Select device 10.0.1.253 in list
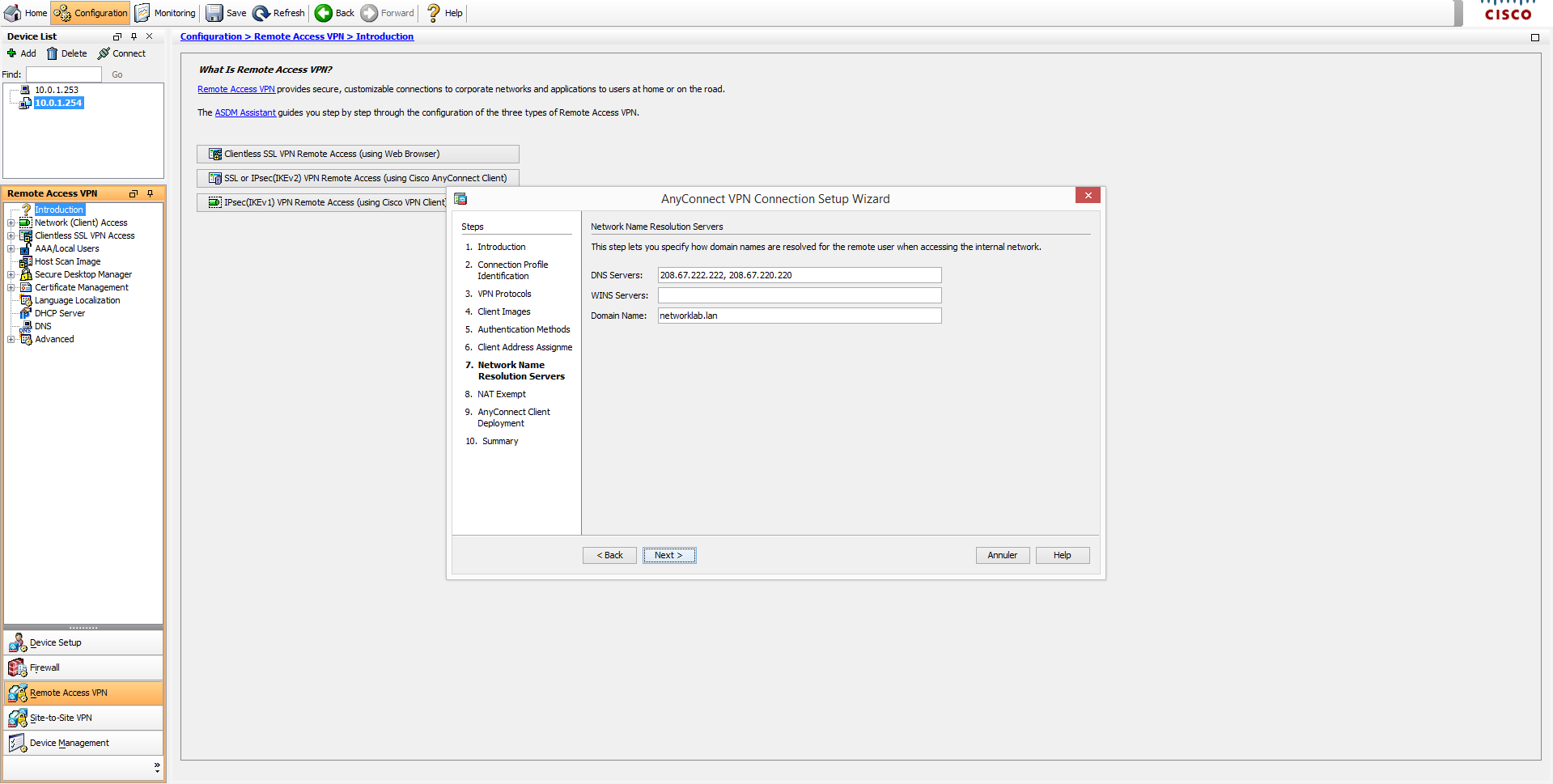This screenshot has width=1553, height=784. pyautogui.click(x=56, y=90)
